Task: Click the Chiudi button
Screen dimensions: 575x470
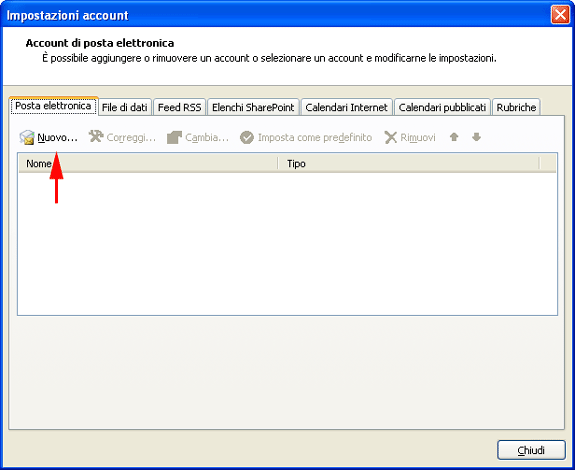Action: click(x=531, y=450)
